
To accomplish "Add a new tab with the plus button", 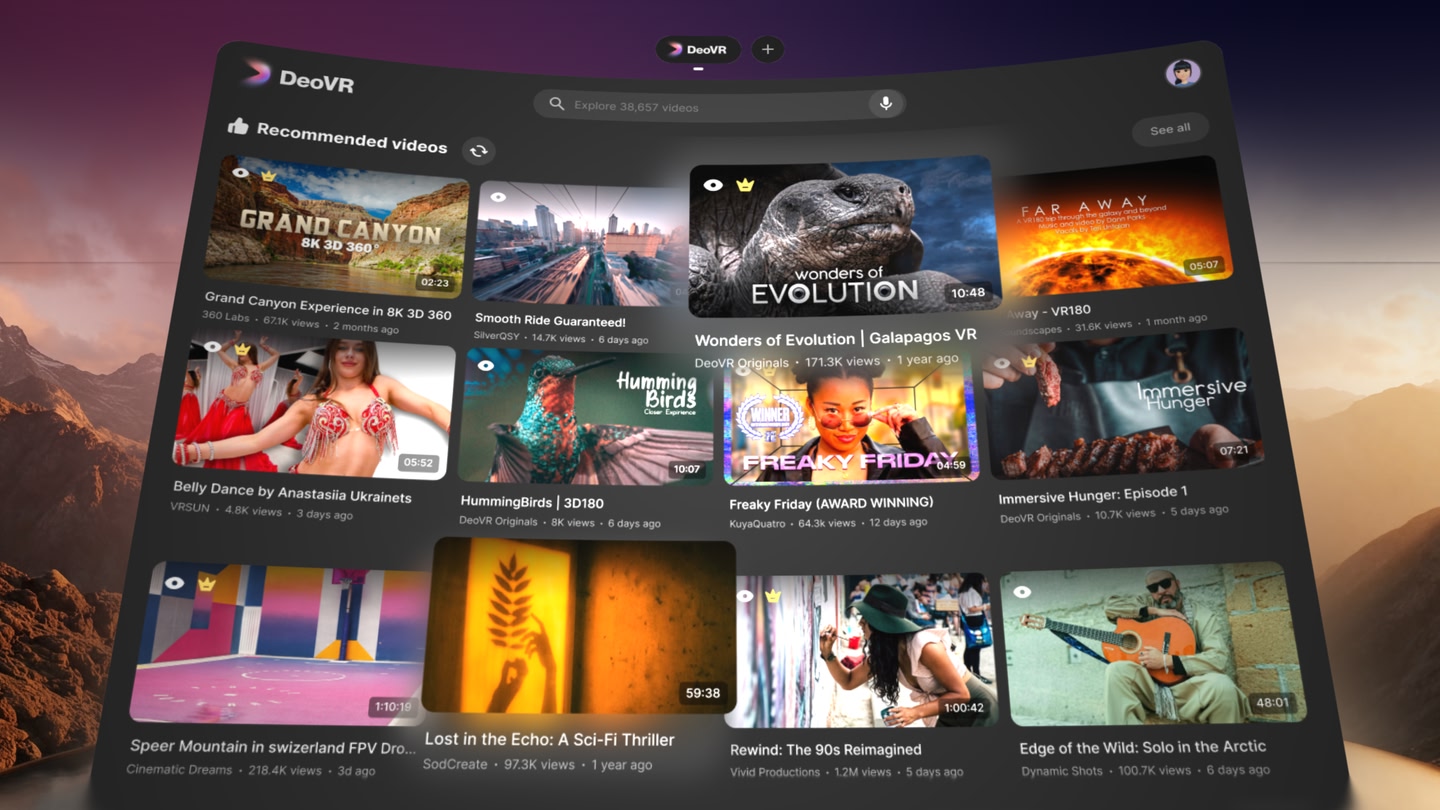I will pyautogui.click(x=768, y=49).
